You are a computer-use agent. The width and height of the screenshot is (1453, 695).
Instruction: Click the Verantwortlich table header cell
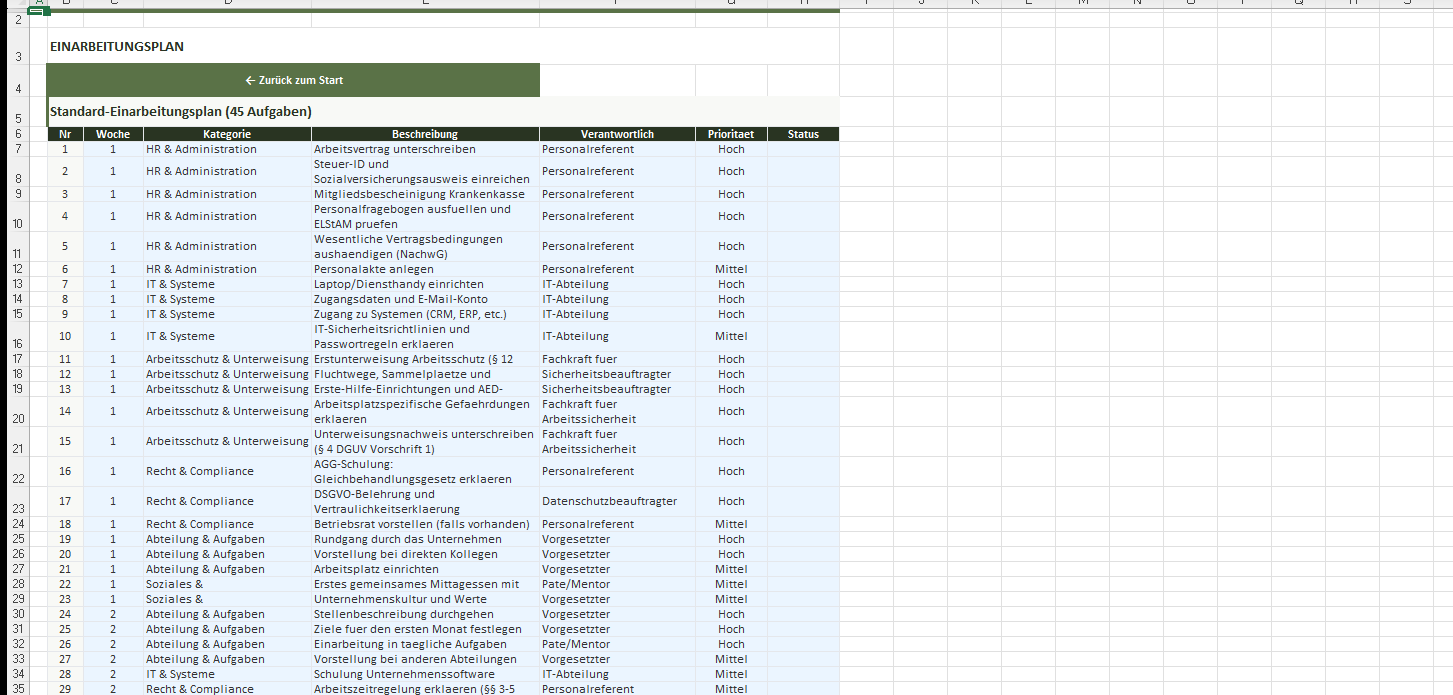coord(617,134)
